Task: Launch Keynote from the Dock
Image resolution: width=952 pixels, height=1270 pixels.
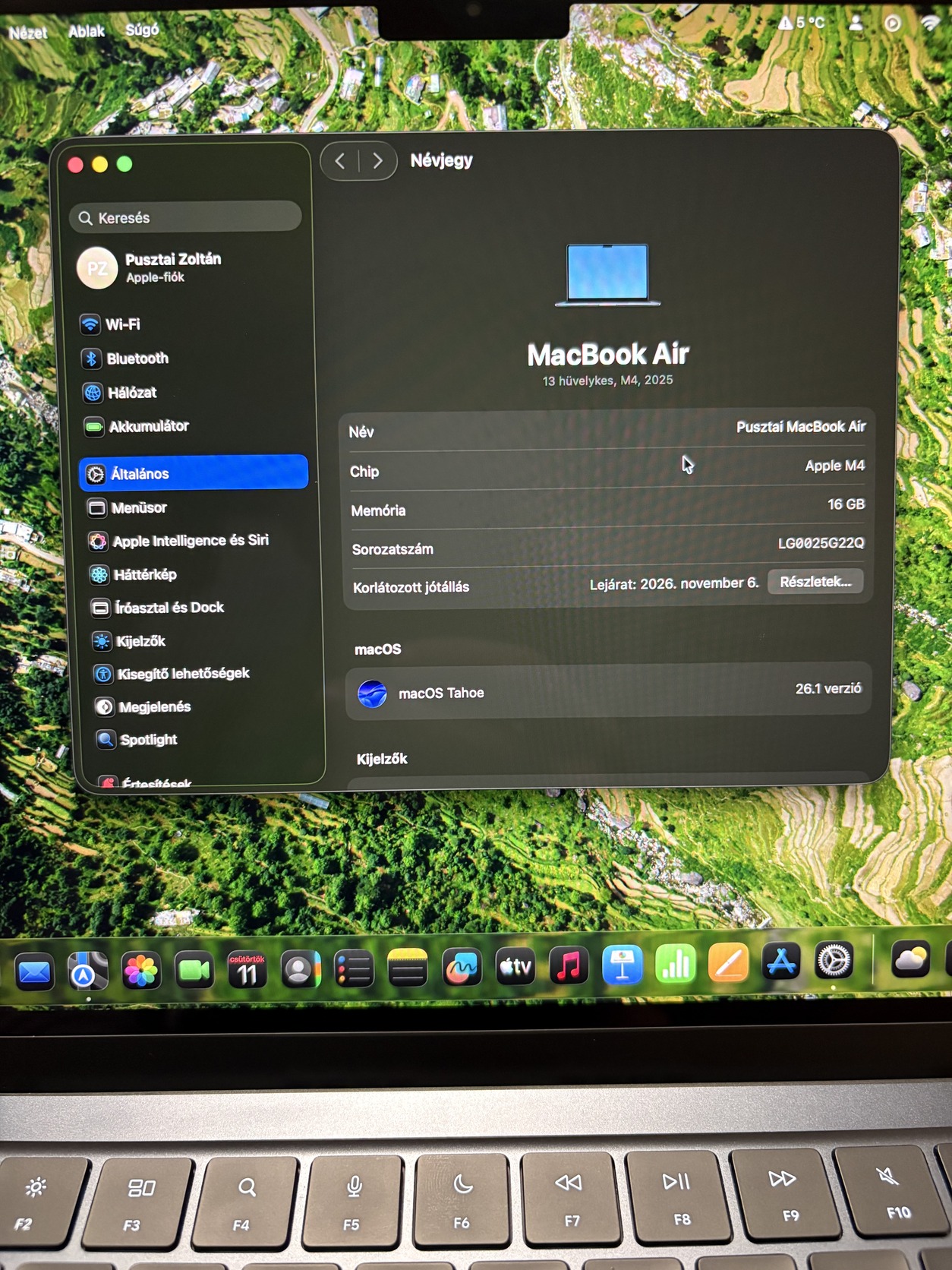Action: click(623, 965)
